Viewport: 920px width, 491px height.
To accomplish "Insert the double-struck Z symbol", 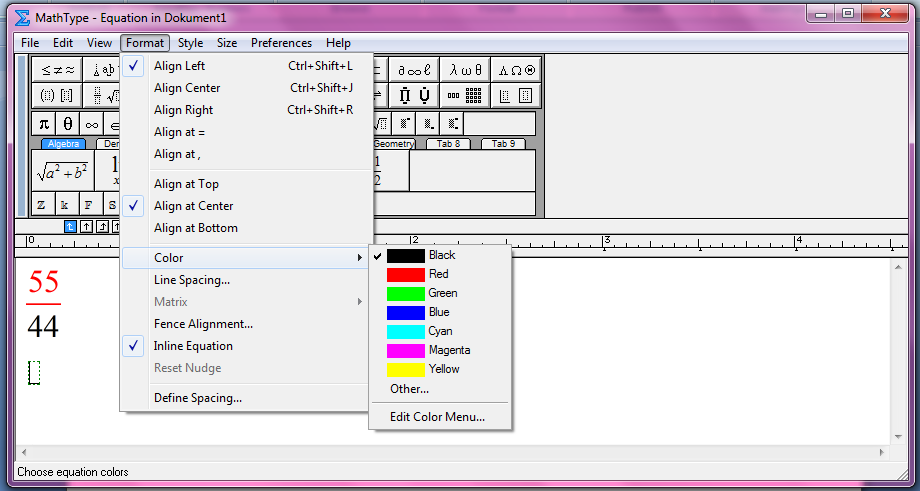I will (x=43, y=204).
